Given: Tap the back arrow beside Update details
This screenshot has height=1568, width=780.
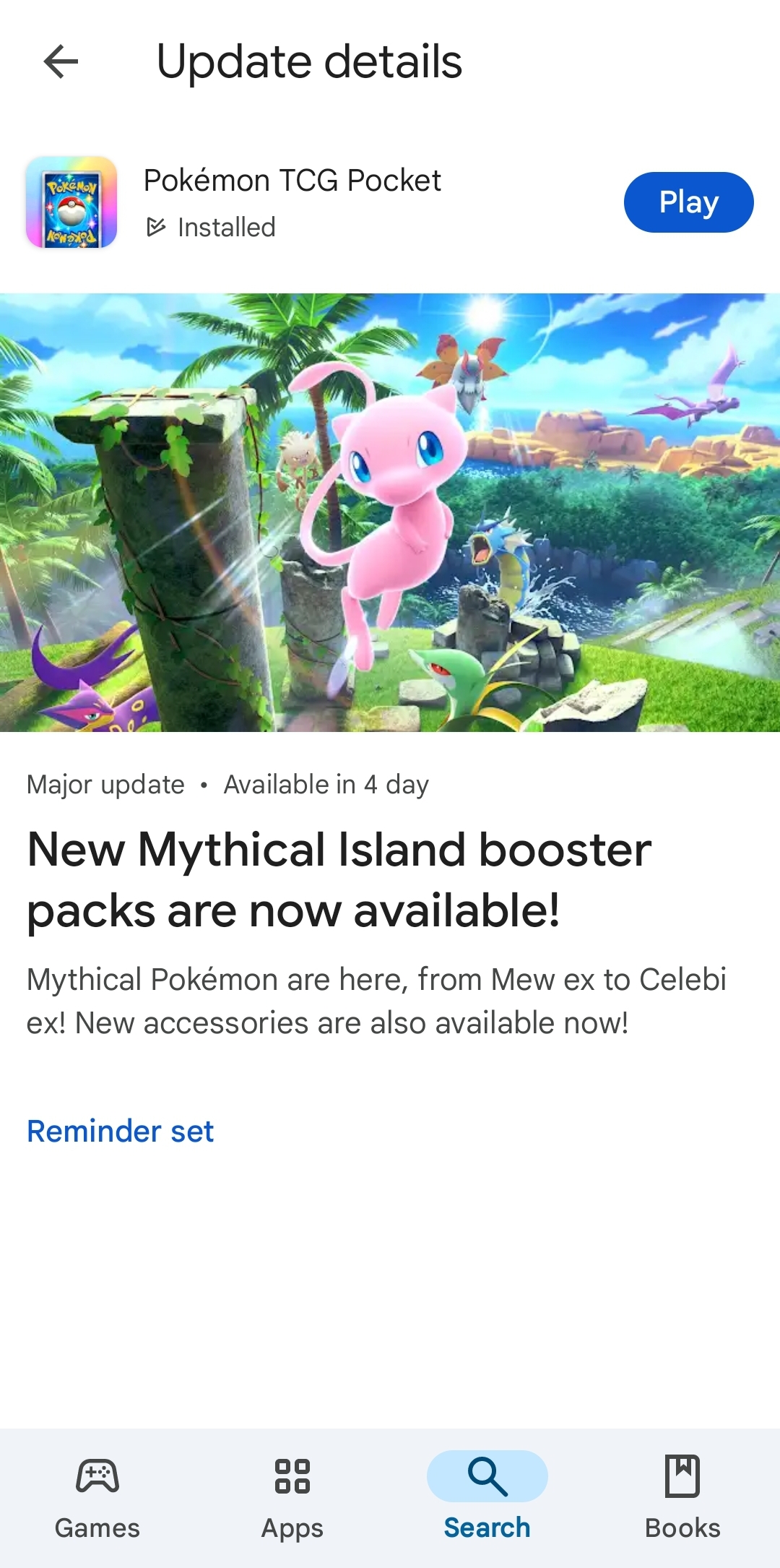Looking at the screenshot, I should 61,61.
